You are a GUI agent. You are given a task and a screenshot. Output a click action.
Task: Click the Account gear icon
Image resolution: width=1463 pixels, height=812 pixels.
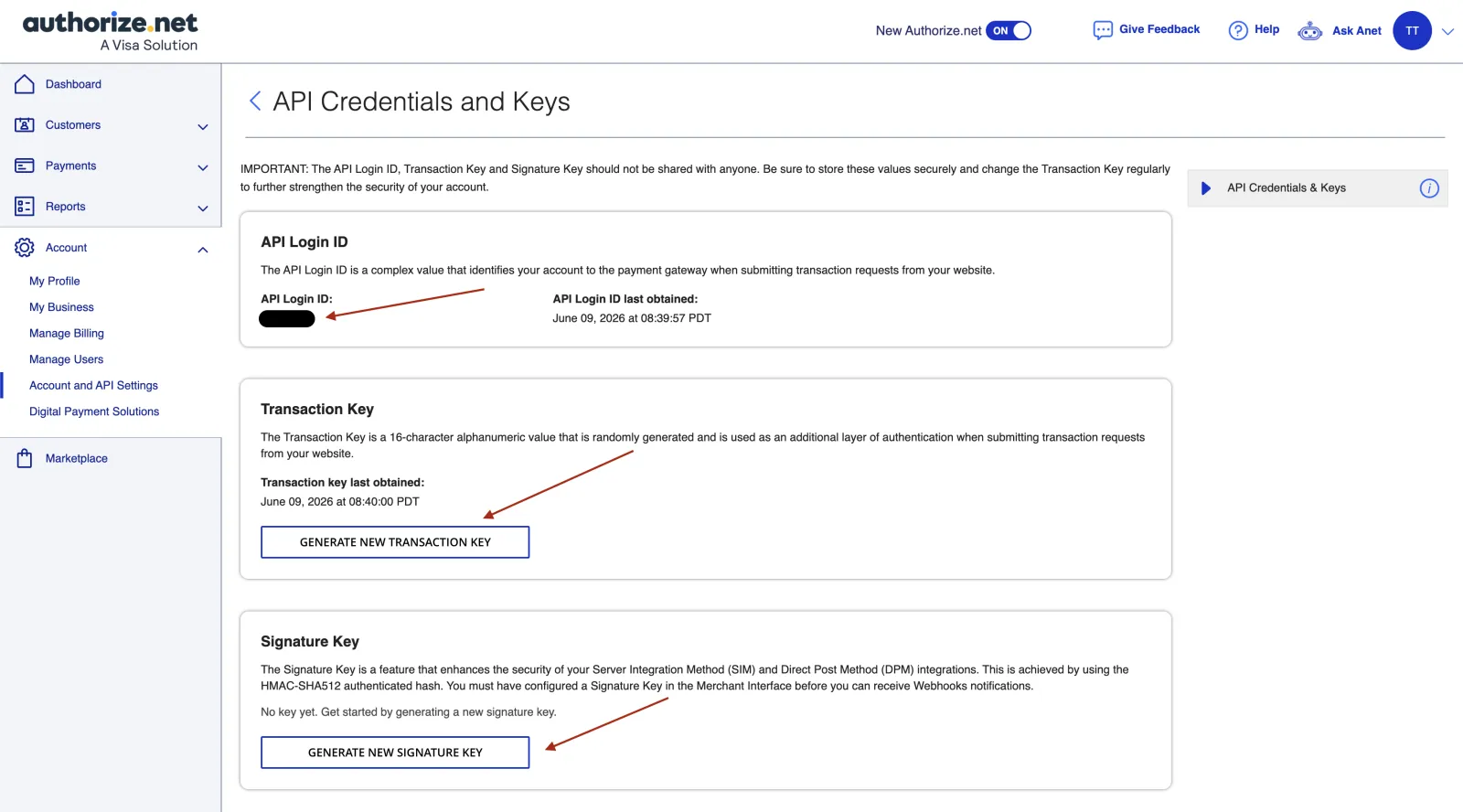[25, 248]
